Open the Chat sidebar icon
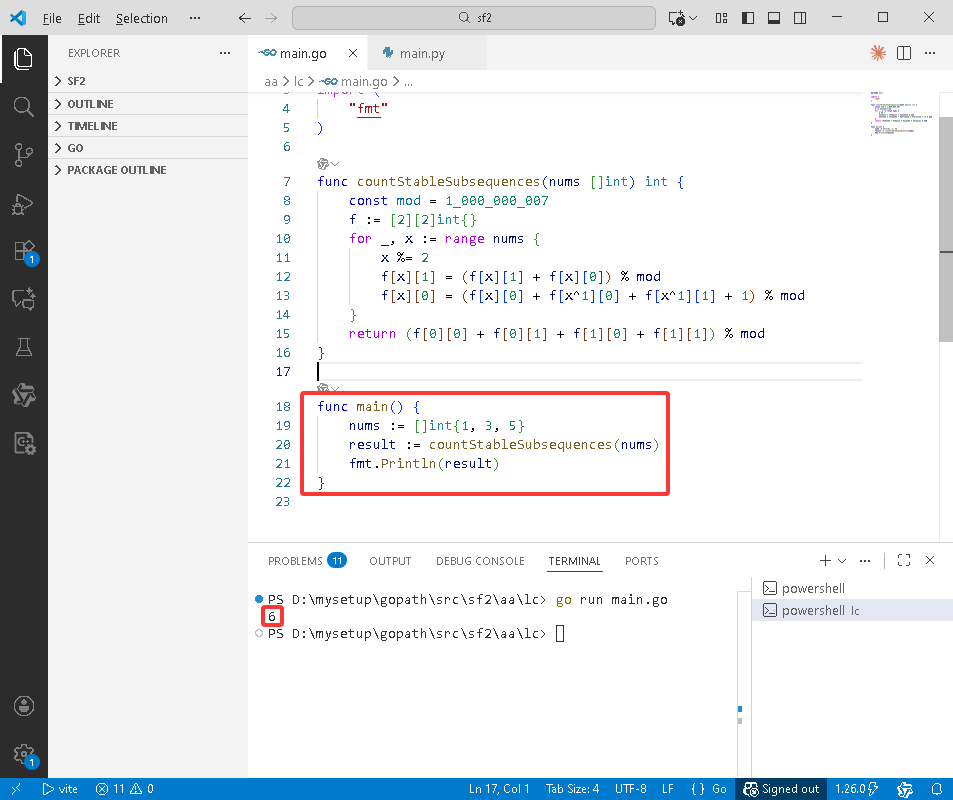This screenshot has width=953, height=800. tap(23, 299)
